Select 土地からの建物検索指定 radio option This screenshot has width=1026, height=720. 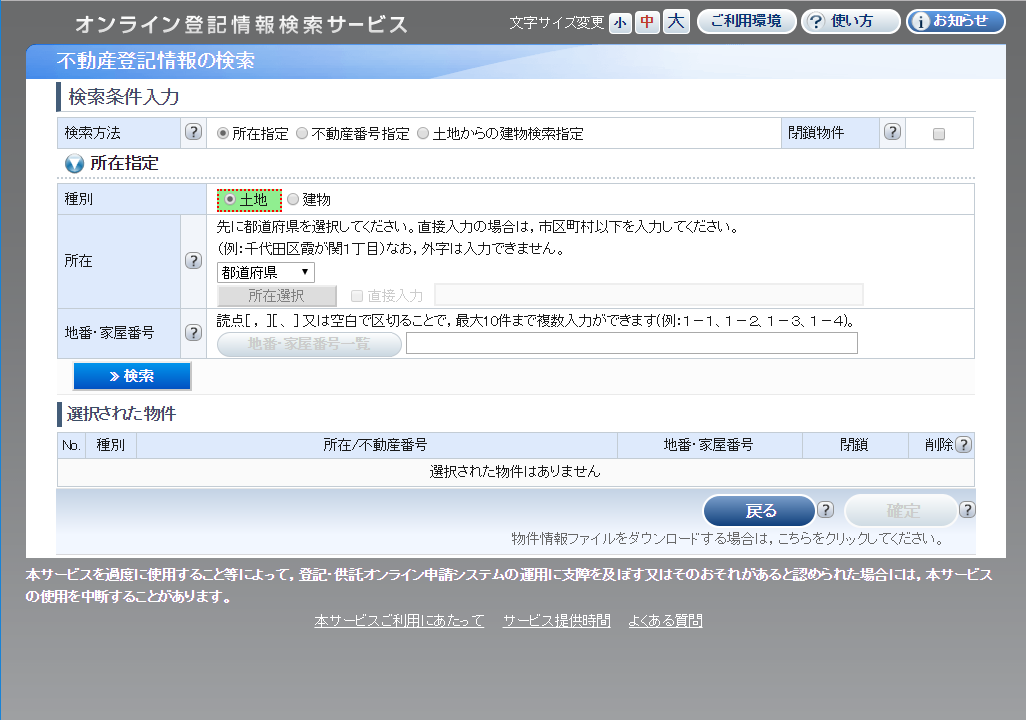423,134
